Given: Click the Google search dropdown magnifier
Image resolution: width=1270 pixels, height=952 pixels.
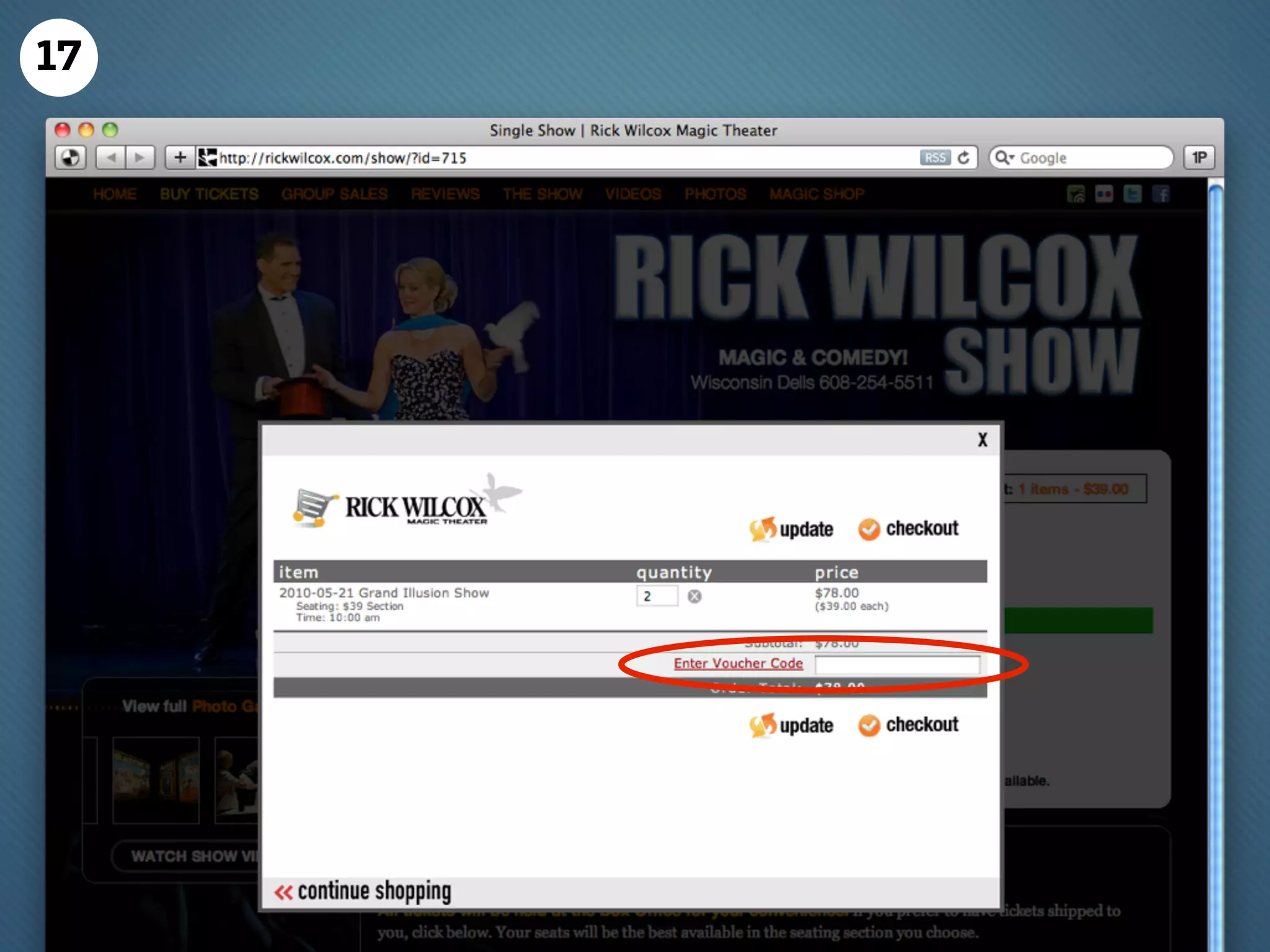Looking at the screenshot, I should [x=1003, y=158].
